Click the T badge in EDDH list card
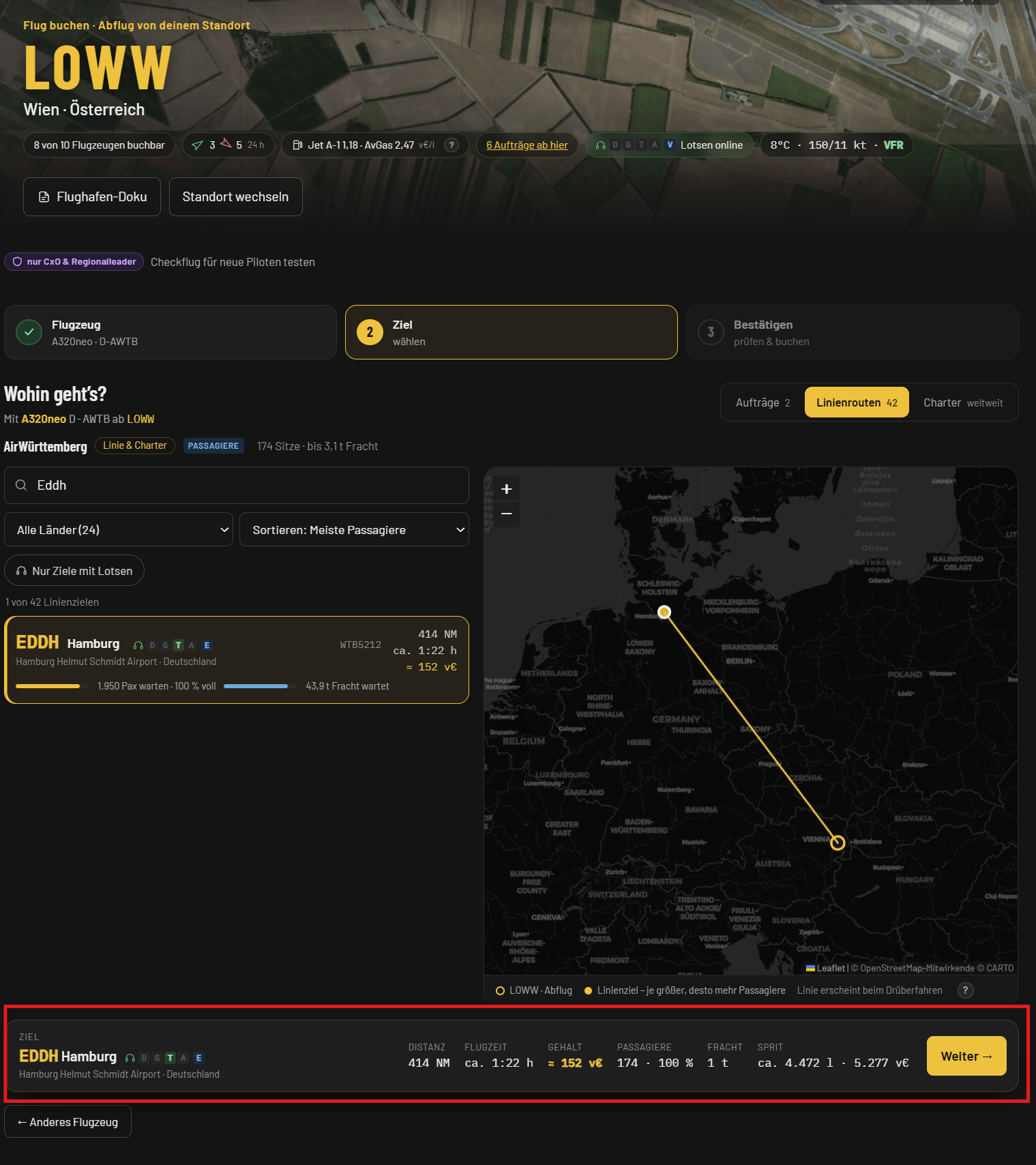Image resolution: width=1036 pixels, height=1165 pixels. point(179,645)
